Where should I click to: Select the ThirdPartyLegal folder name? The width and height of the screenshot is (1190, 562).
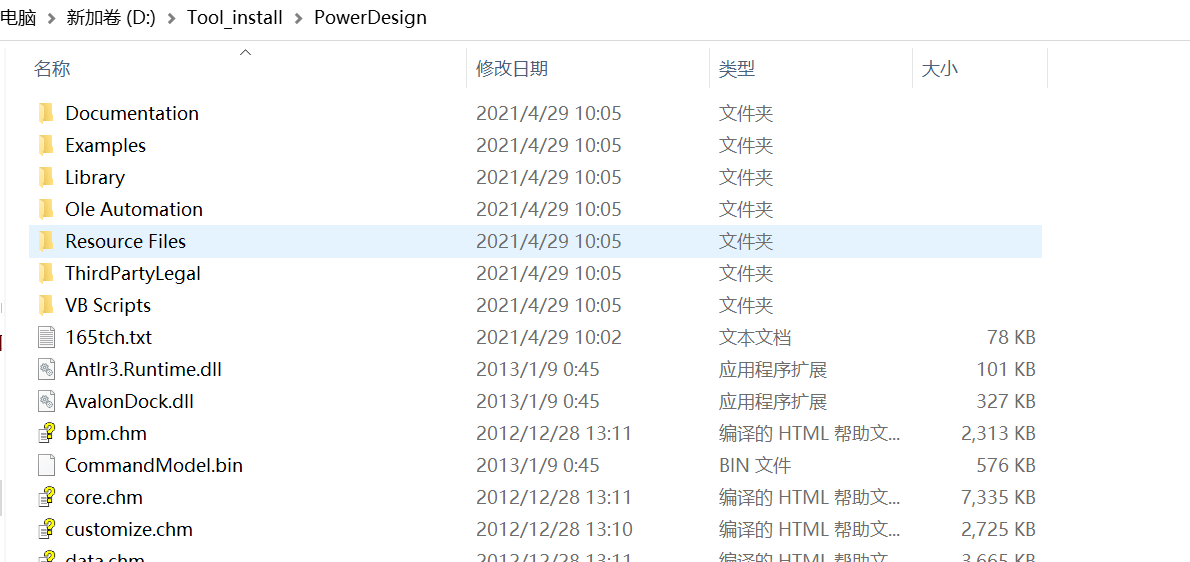point(133,273)
